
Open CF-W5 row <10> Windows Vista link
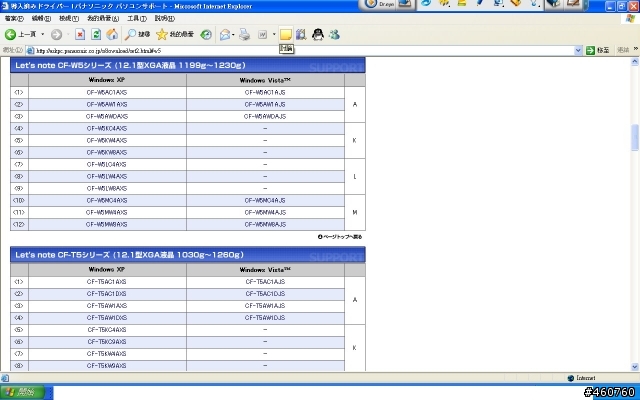tap(265, 200)
